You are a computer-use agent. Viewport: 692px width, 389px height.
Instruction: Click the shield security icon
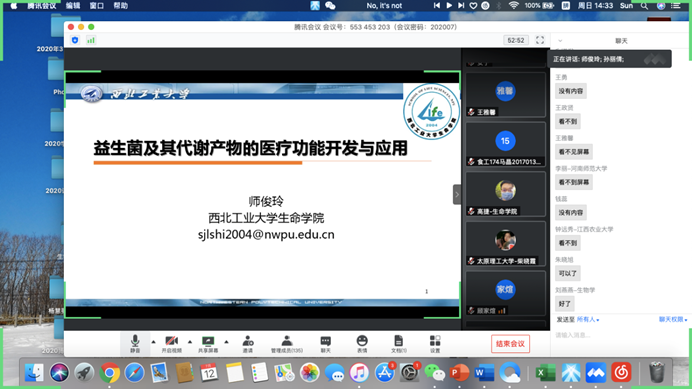tap(75, 40)
